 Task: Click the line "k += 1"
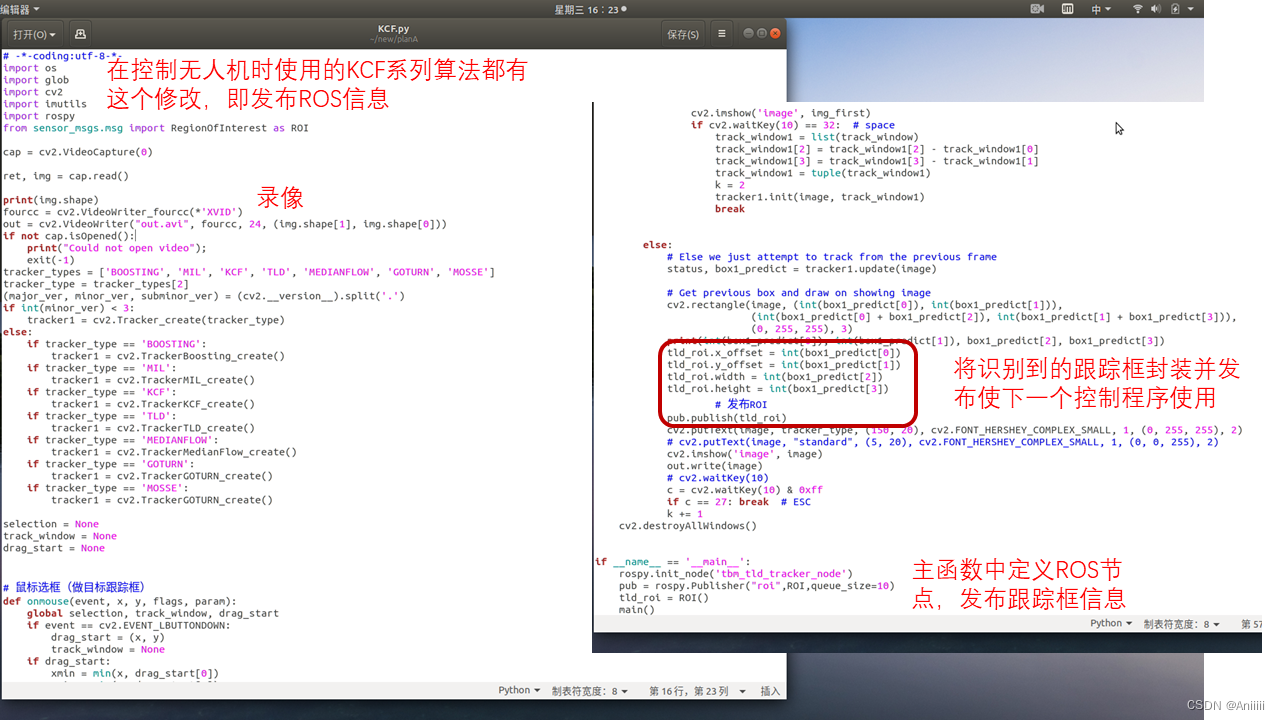click(685, 514)
